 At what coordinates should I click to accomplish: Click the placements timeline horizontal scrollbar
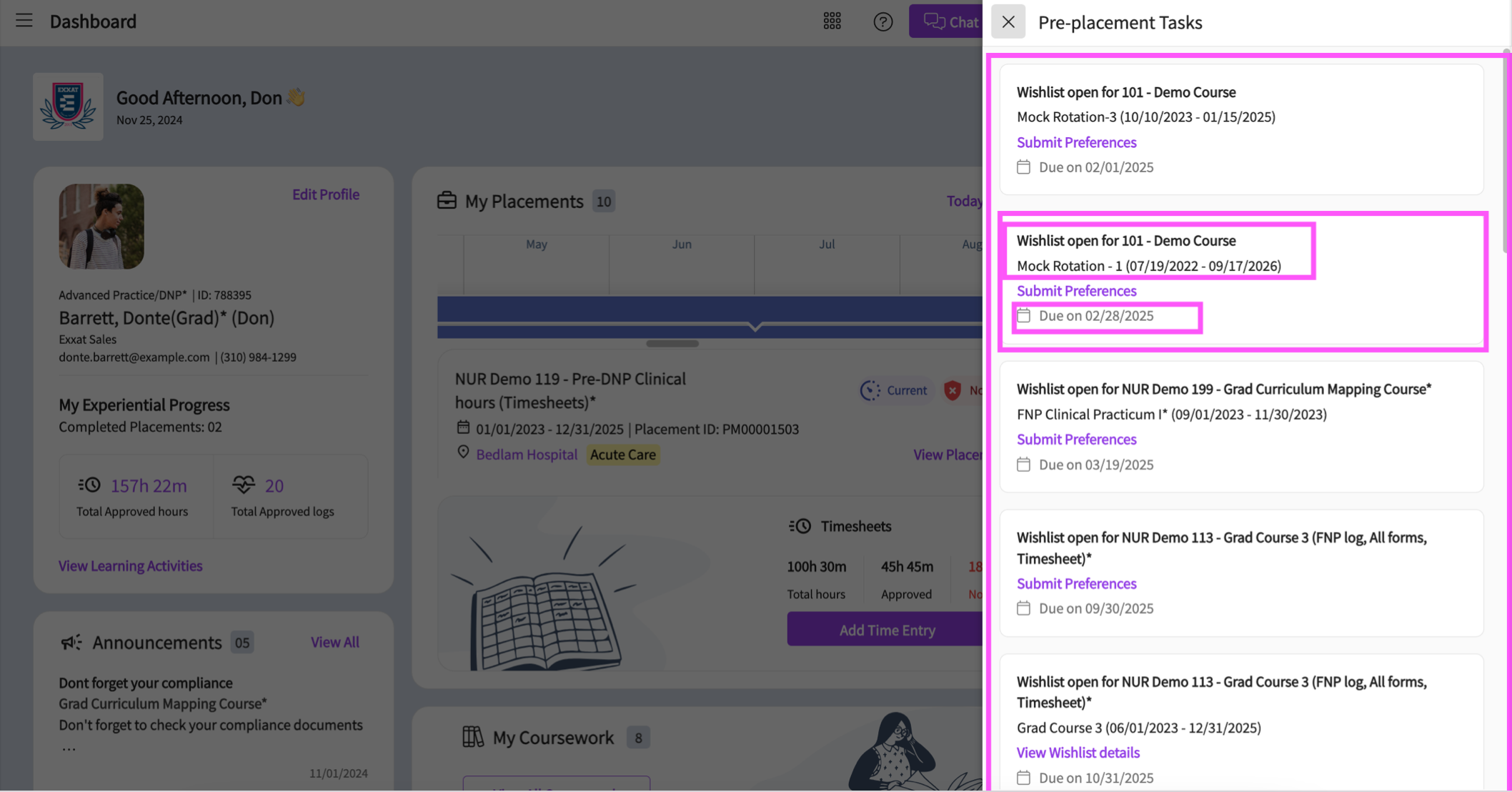coord(672,344)
